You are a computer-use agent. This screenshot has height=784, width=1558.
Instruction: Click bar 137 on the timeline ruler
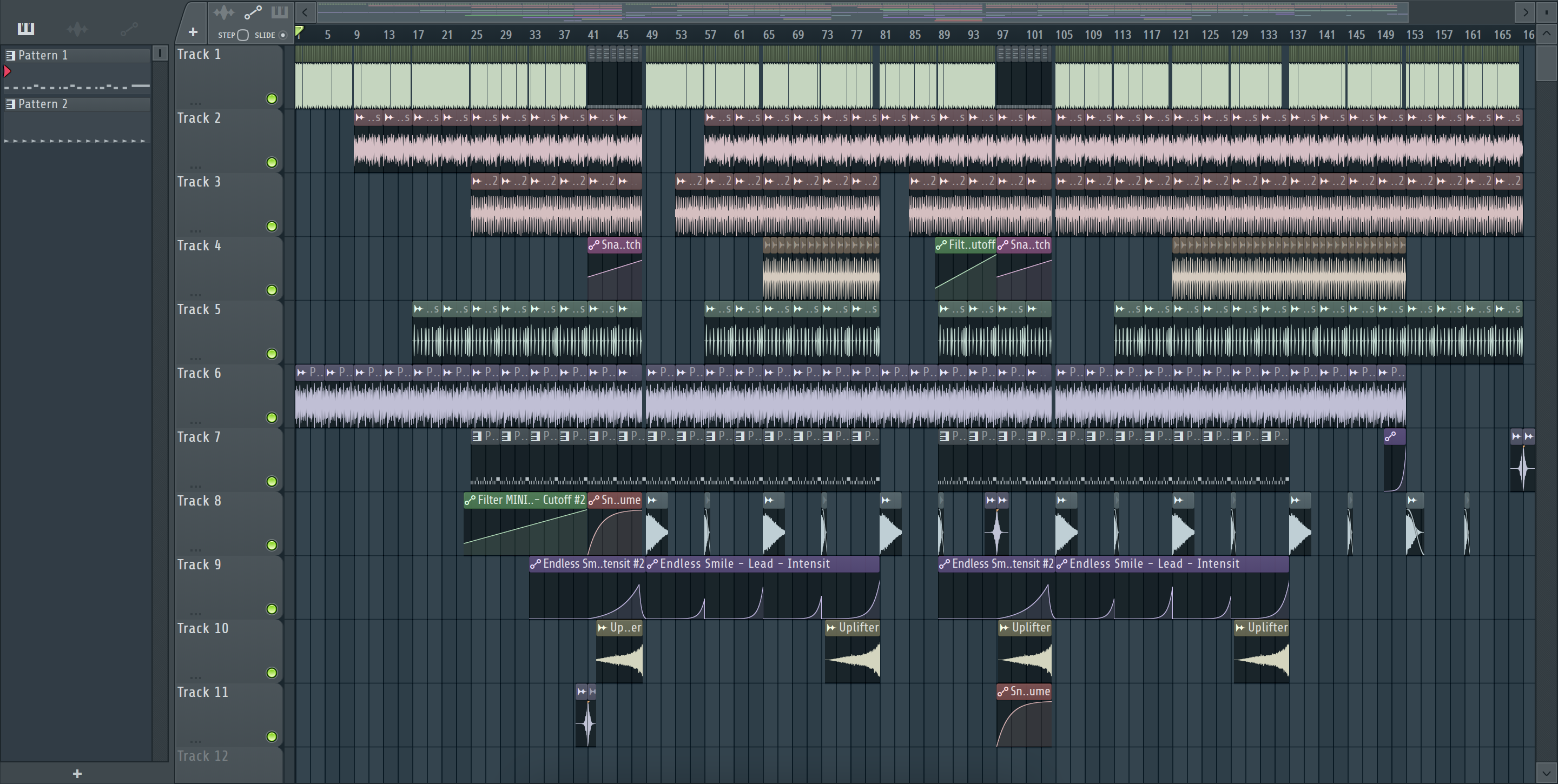pos(1297,35)
